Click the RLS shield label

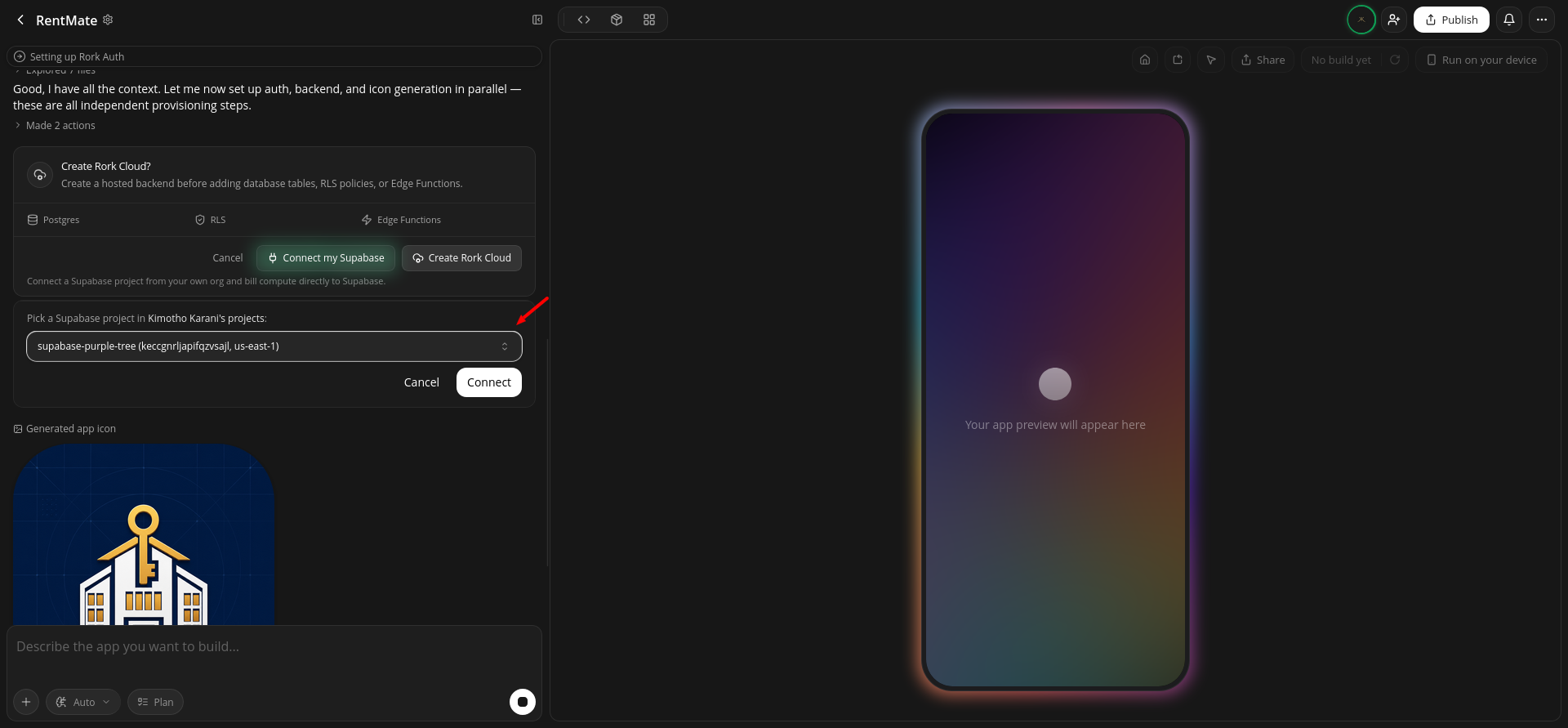210,220
